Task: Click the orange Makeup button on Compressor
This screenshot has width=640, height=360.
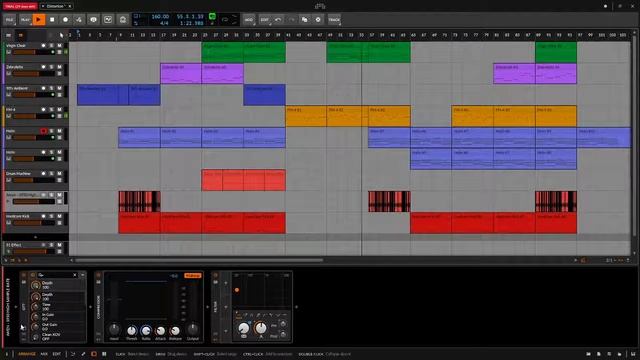Action: (x=193, y=276)
